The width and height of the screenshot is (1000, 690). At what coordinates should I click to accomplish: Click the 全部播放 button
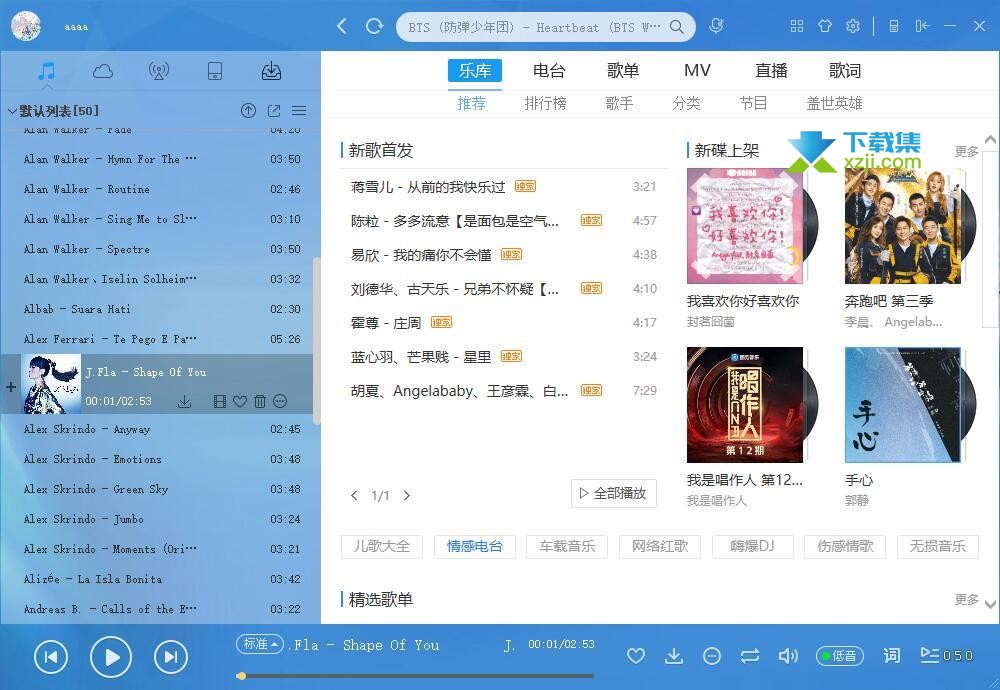tap(614, 493)
